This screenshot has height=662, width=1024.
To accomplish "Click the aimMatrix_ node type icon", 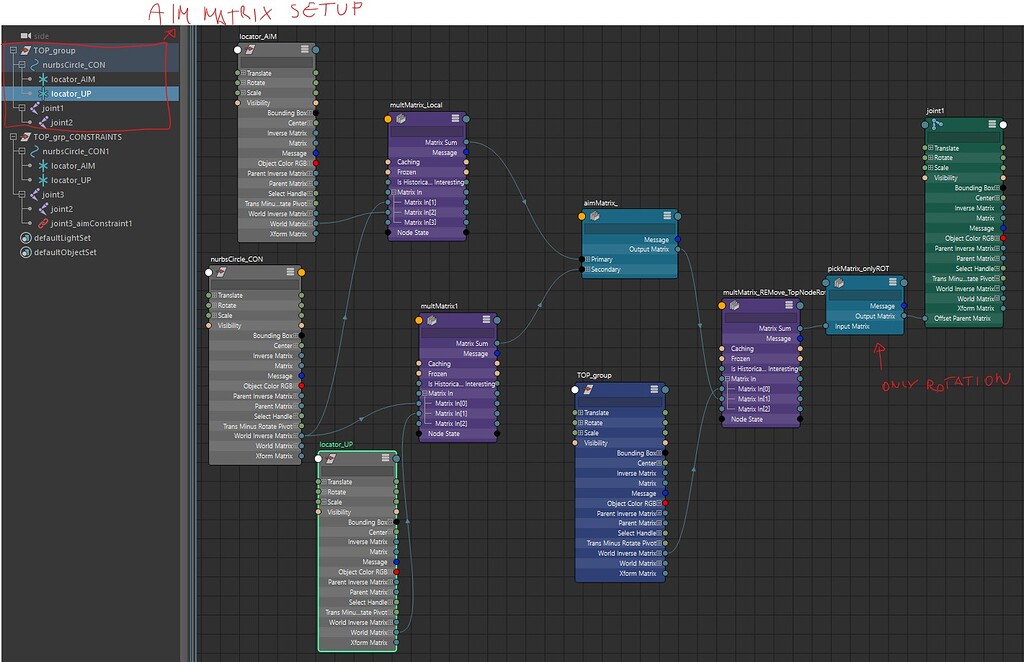I will pos(593,215).
